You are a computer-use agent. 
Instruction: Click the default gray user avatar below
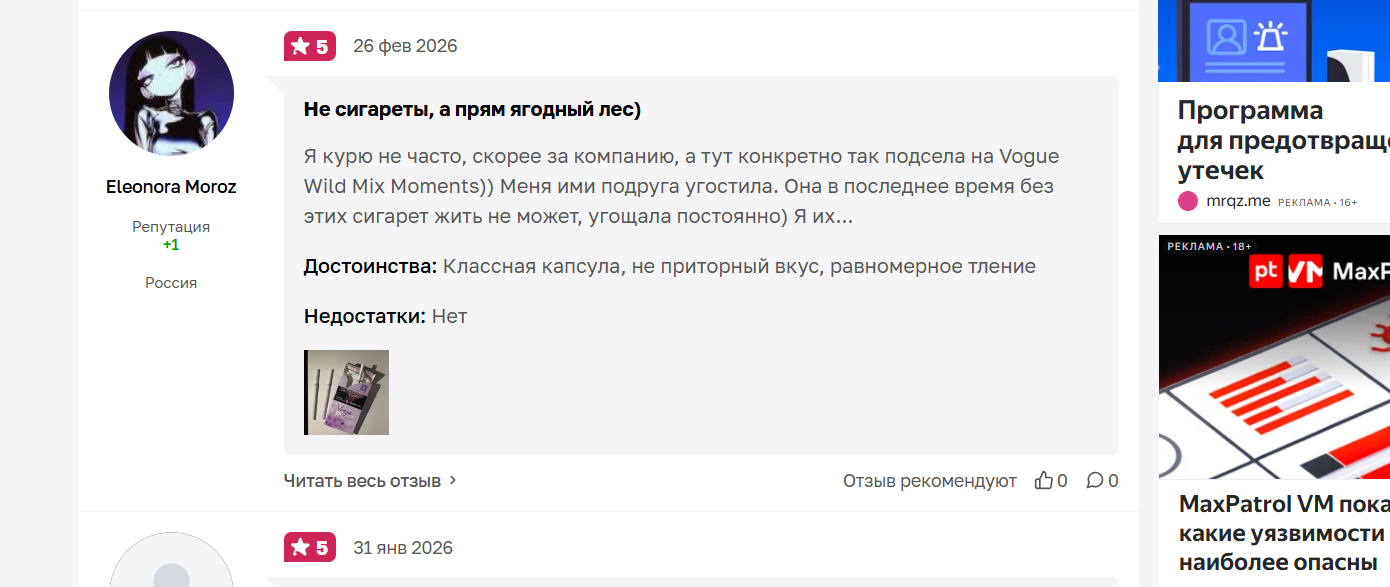(x=171, y=565)
